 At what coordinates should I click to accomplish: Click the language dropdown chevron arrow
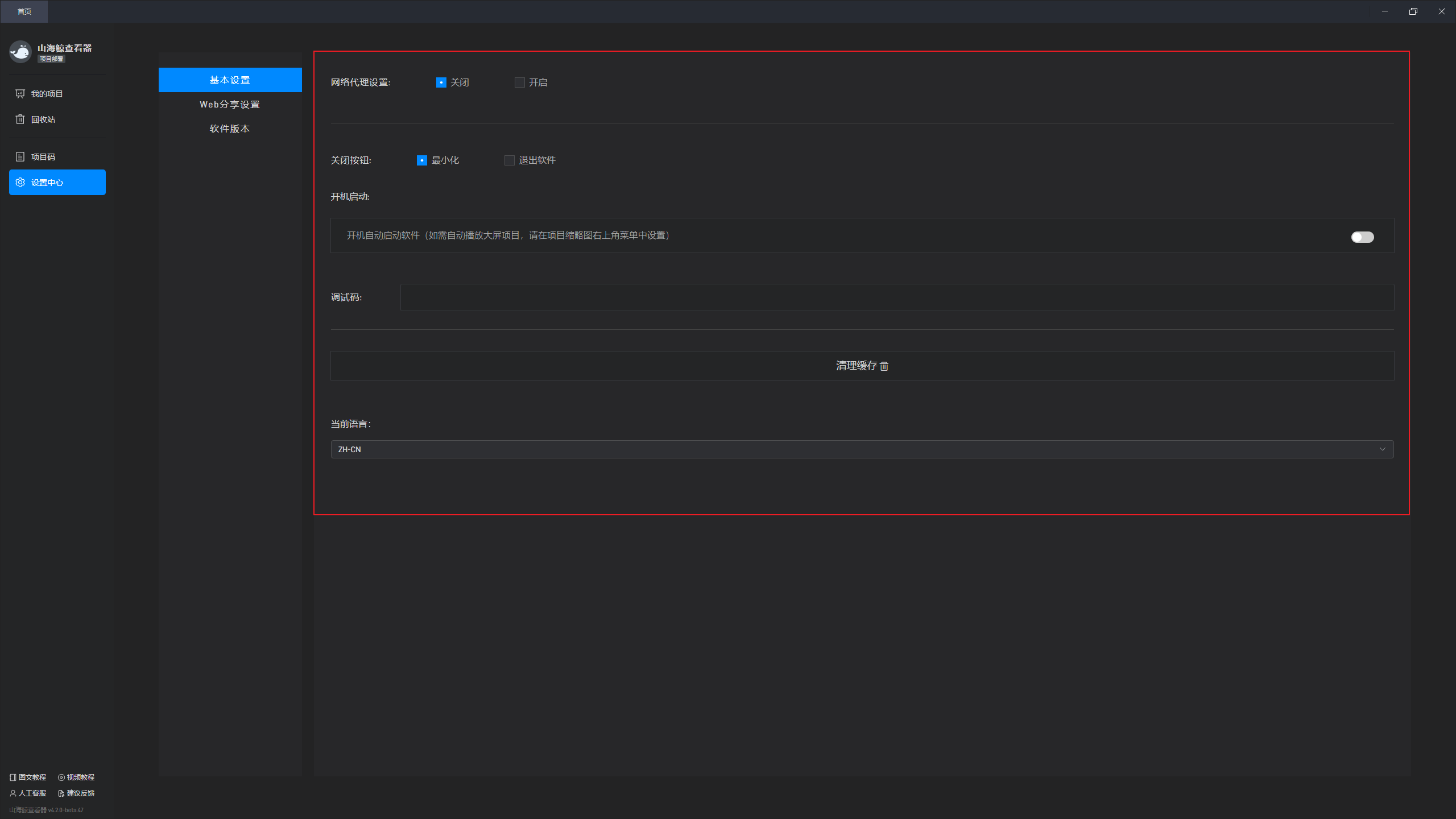(x=1382, y=449)
